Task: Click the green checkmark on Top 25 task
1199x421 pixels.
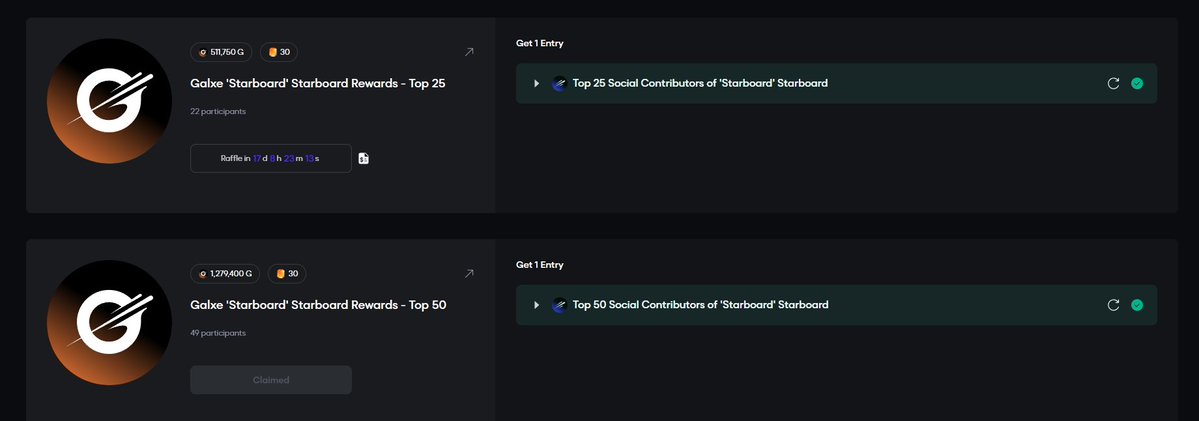Action: tap(1137, 83)
